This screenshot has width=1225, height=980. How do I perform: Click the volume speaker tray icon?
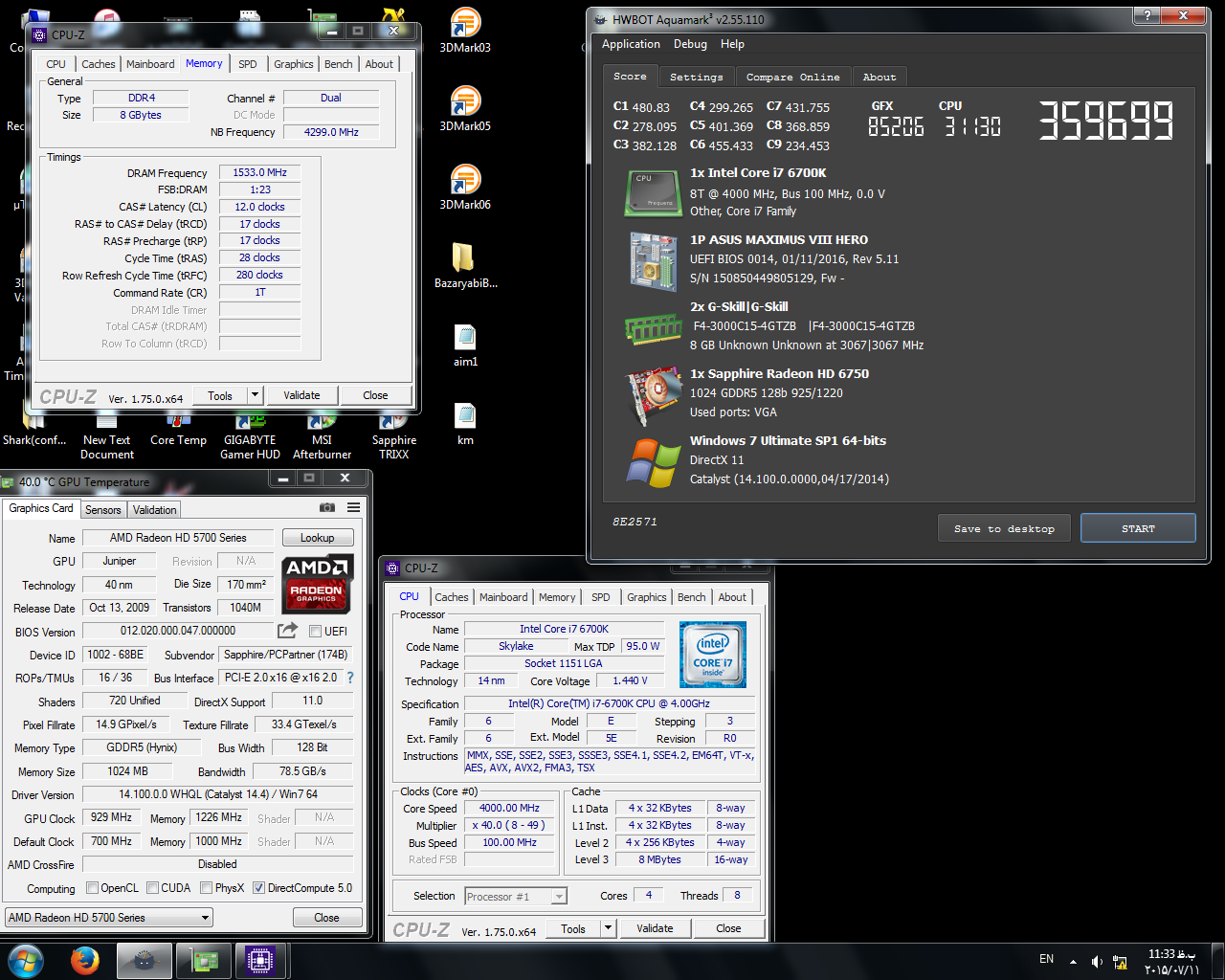tap(1097, 961)
